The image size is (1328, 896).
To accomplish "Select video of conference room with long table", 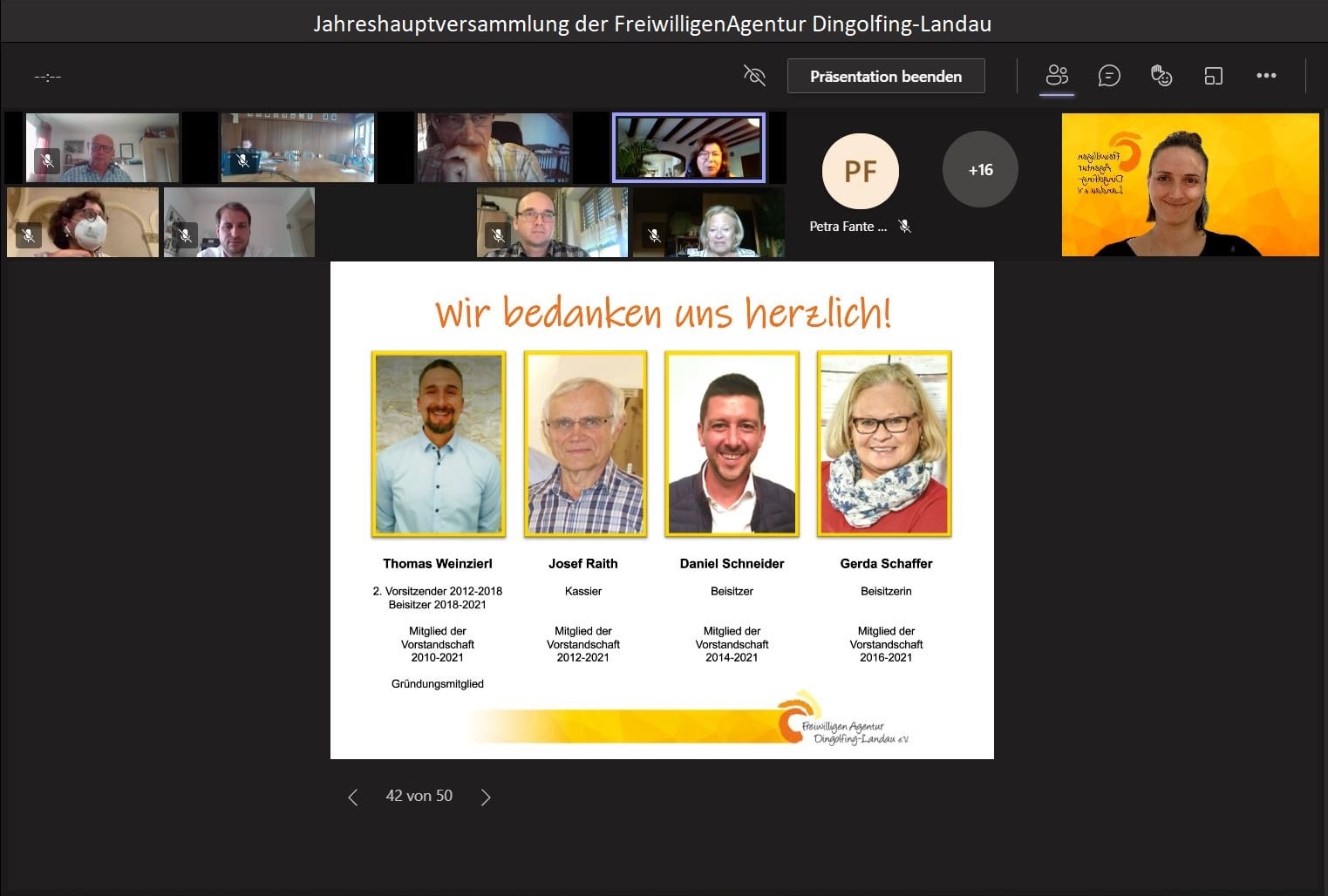I will point(297,147).
